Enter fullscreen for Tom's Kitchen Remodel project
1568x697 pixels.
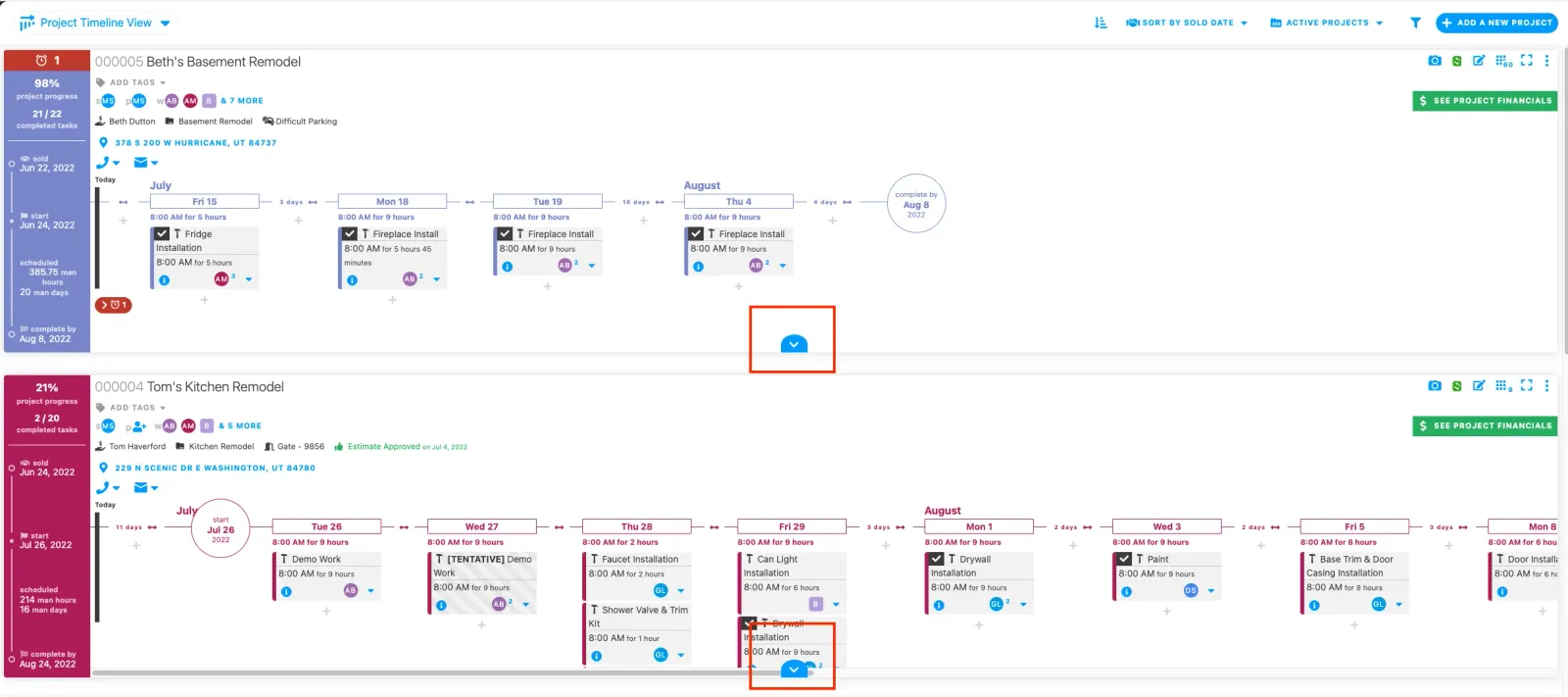1526,385
